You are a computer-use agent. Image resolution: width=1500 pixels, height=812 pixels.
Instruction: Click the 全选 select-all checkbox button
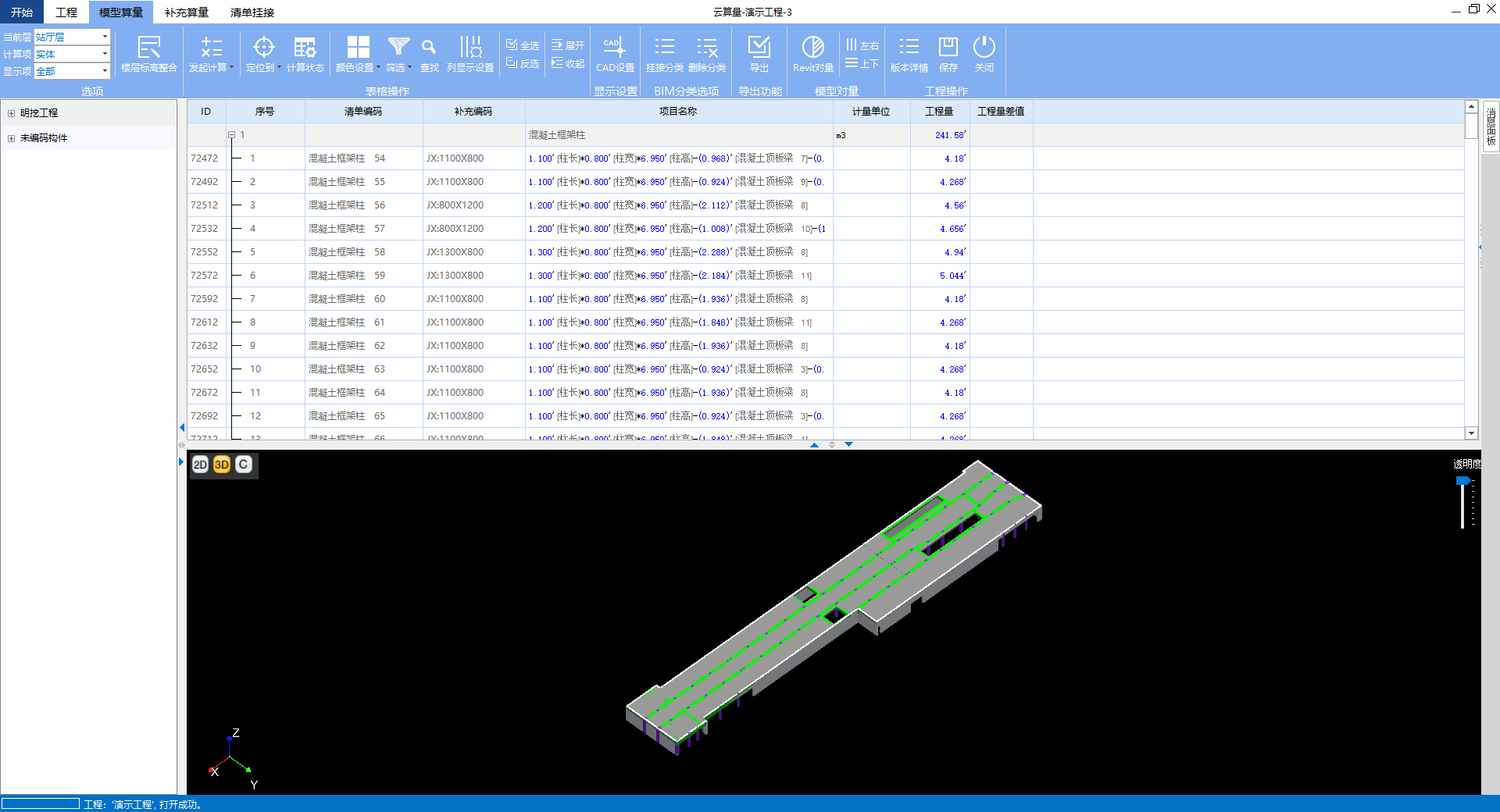coord(523,45)
